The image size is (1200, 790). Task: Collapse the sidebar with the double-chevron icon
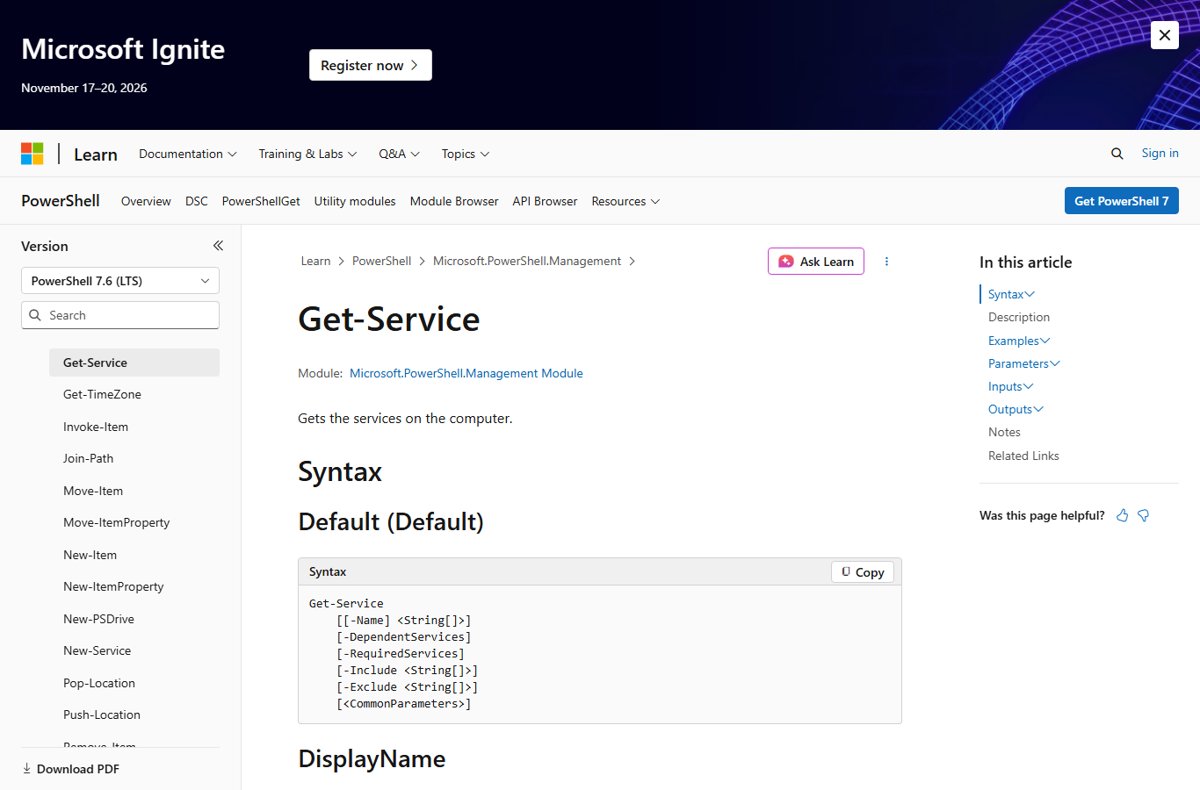pyautogui.click(x=218, y=246)
